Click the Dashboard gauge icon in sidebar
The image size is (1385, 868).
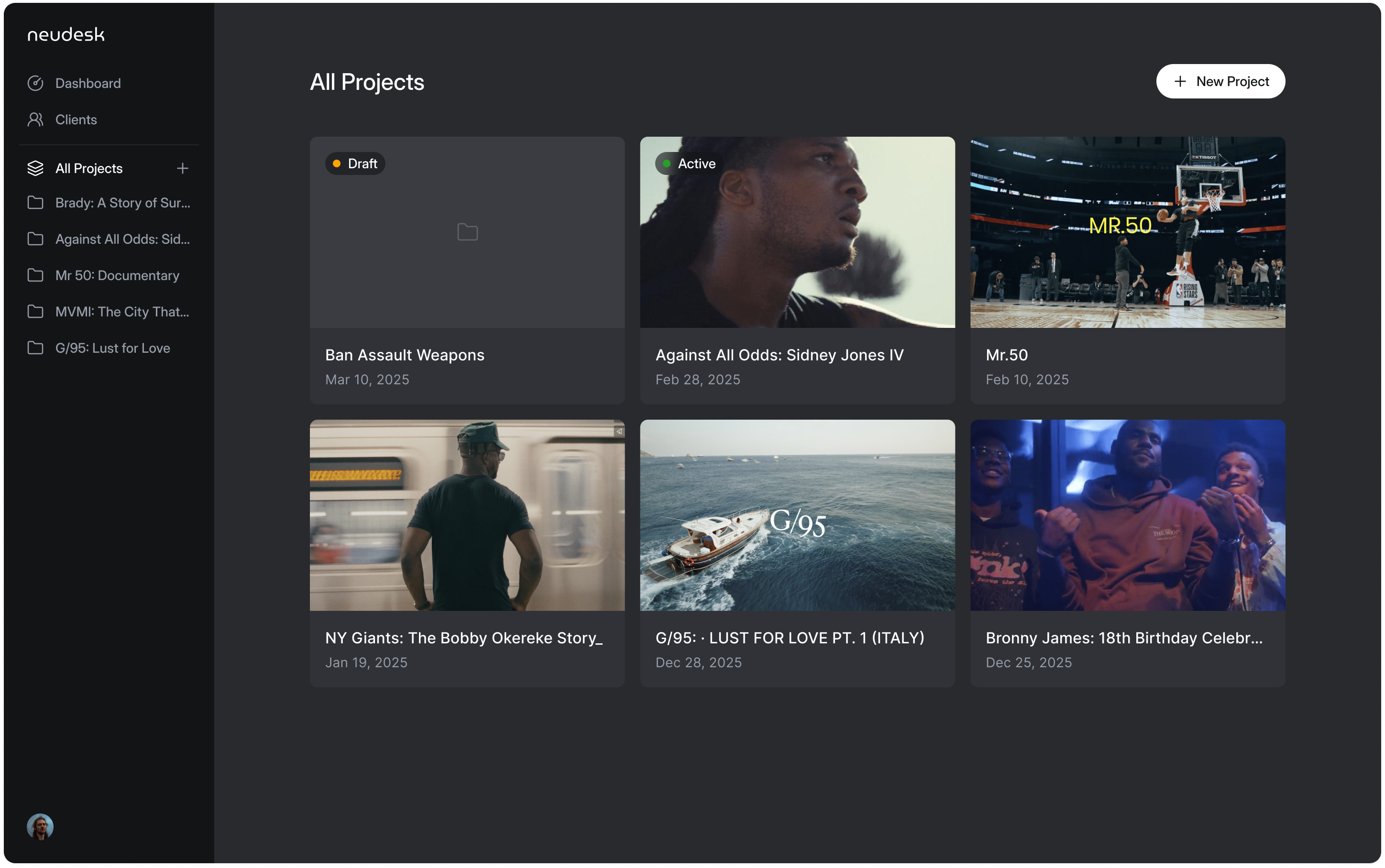pyautogui.click(x=35, y=83)
